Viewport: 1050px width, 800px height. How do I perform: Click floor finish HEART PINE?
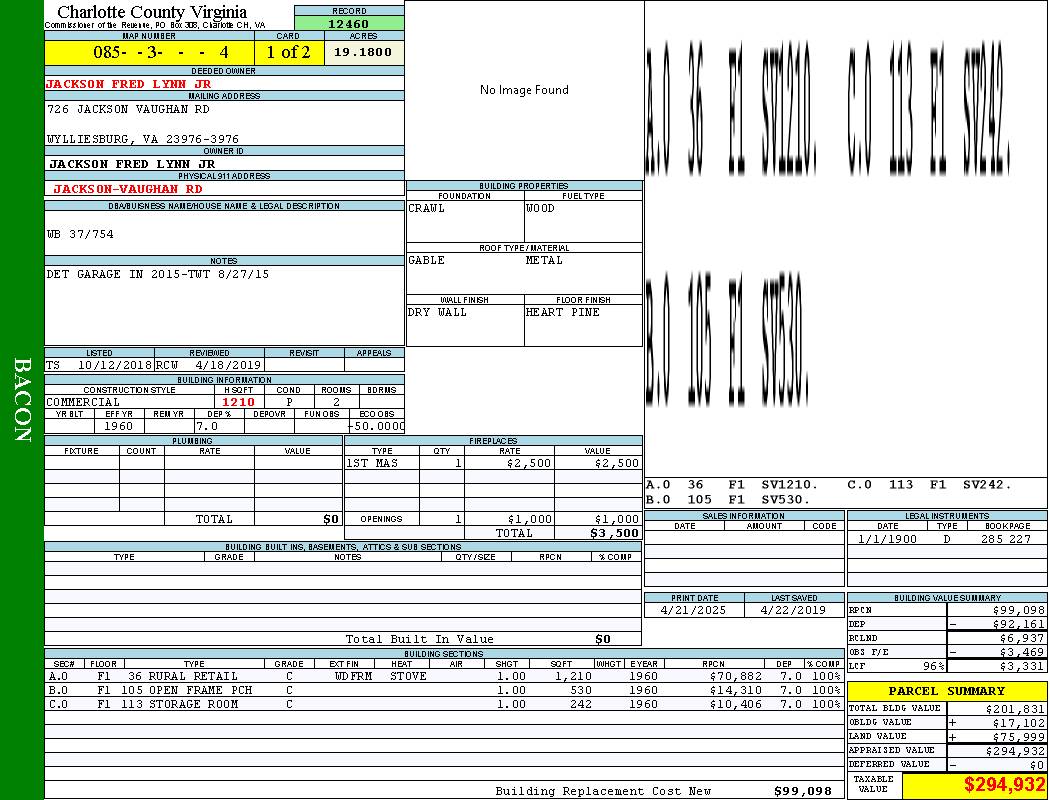562,312
